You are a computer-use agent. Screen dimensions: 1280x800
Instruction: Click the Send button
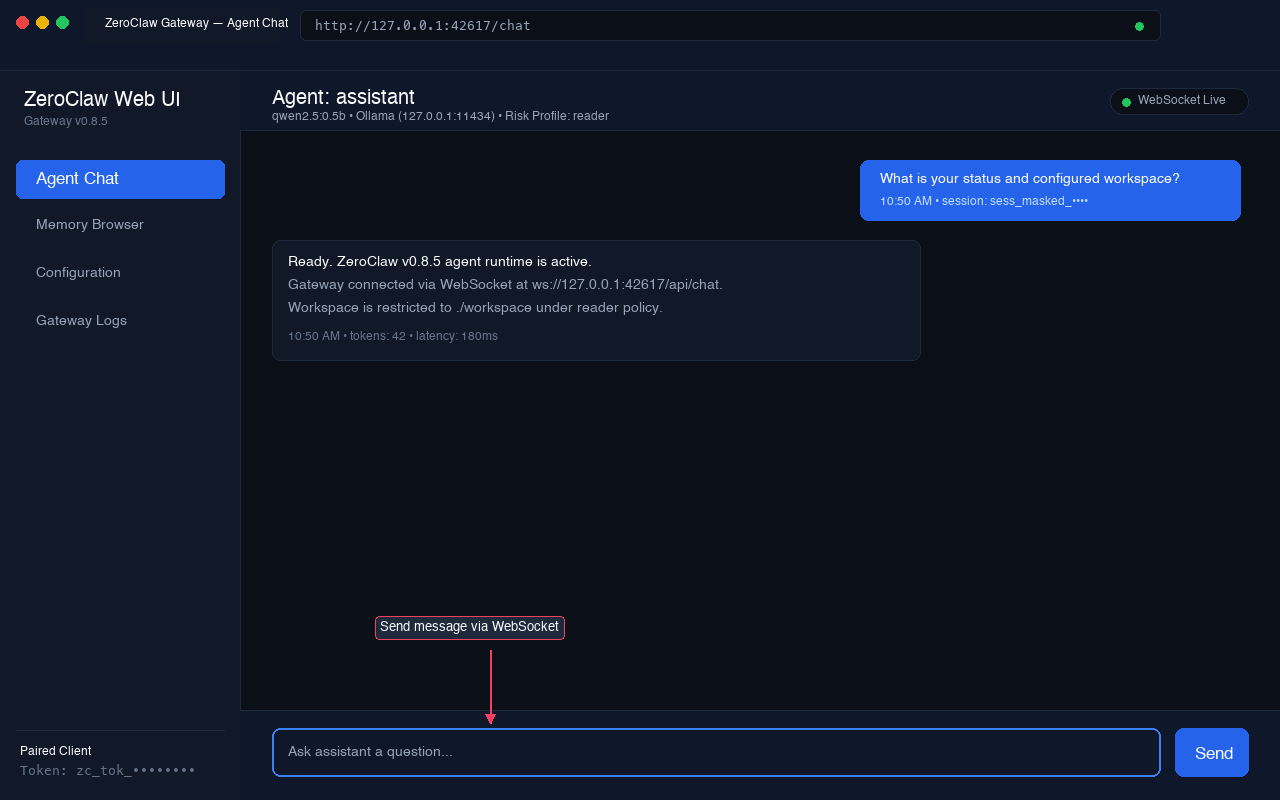(1212, 753)
